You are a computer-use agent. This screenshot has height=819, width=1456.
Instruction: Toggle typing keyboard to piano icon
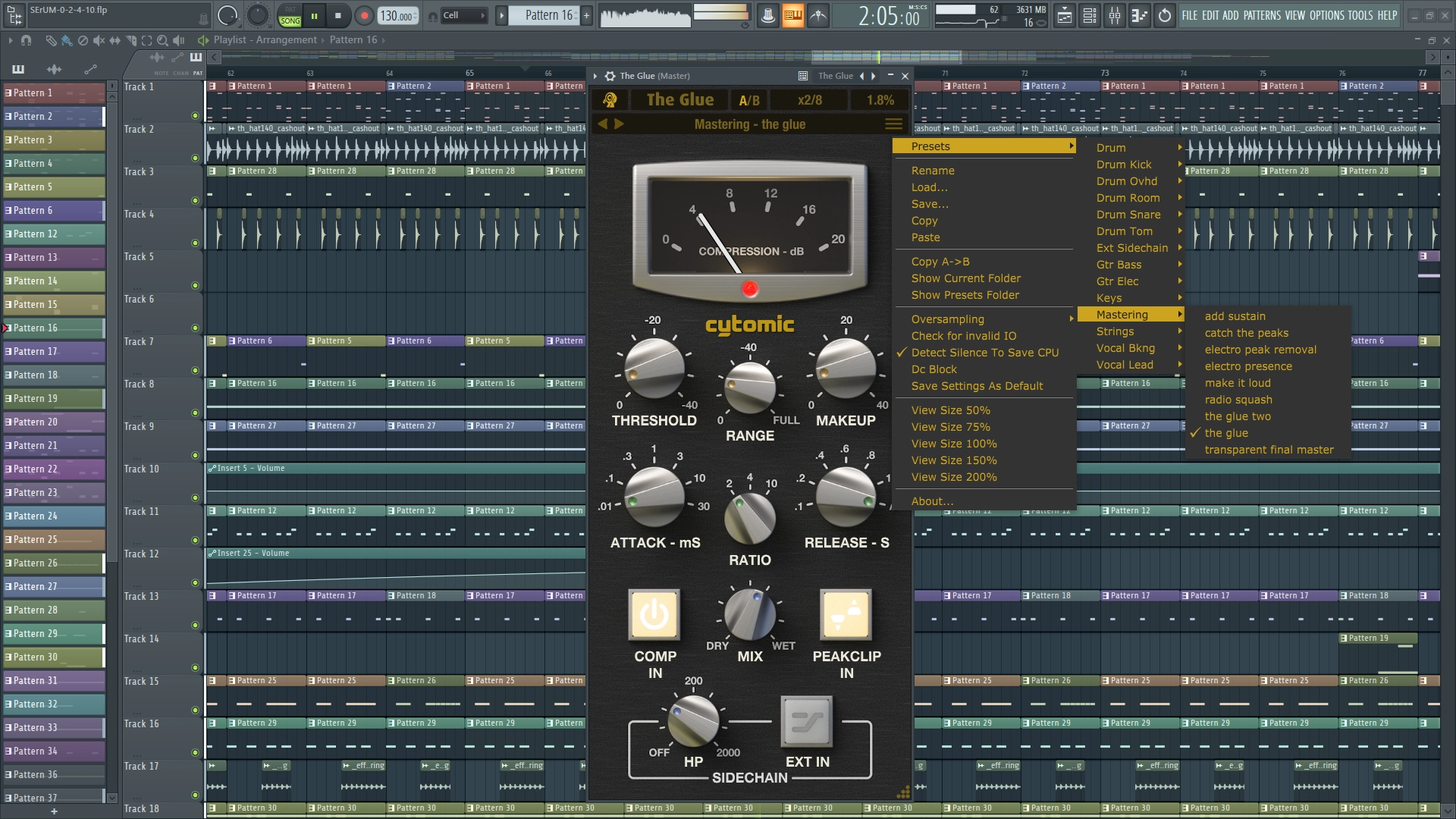point(792,15)
